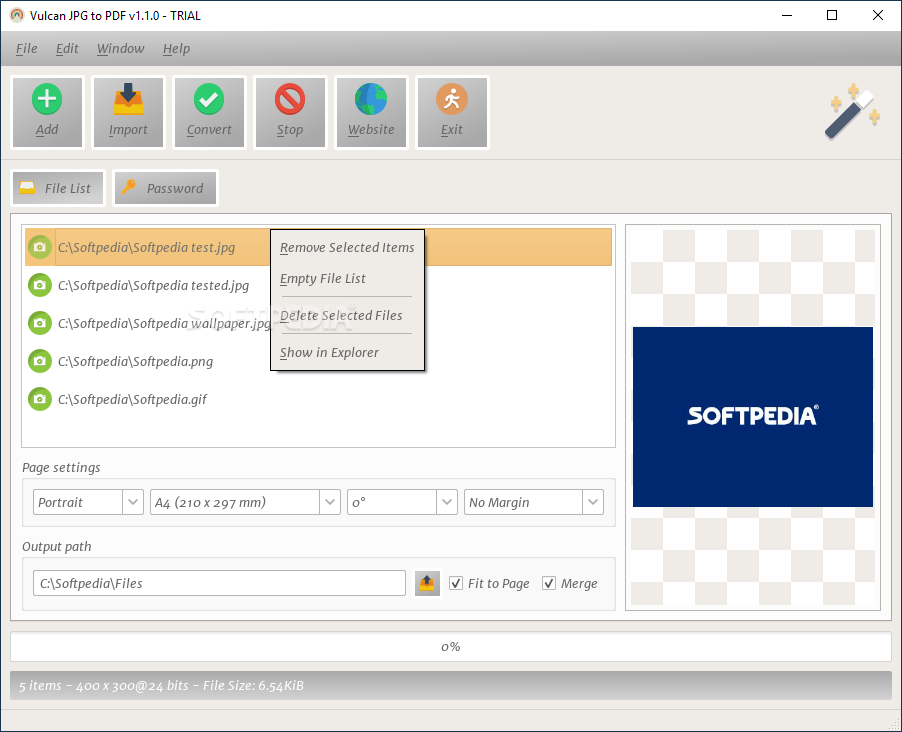
Task: Click camera icon beside Softpedia tested.jpg
Action: click(x=40, y=285)
